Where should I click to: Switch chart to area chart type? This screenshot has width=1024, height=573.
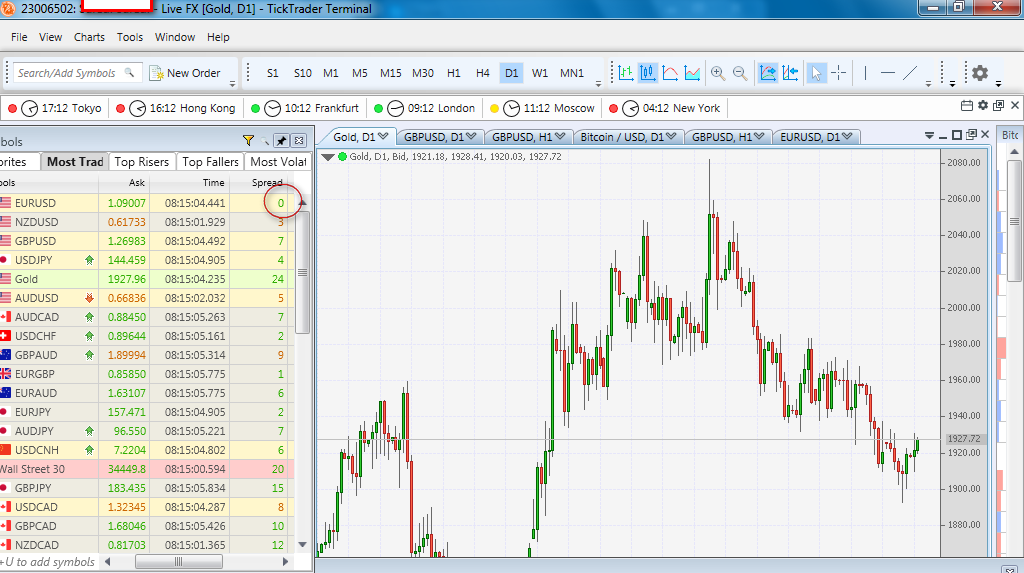(x=692, y=73)
